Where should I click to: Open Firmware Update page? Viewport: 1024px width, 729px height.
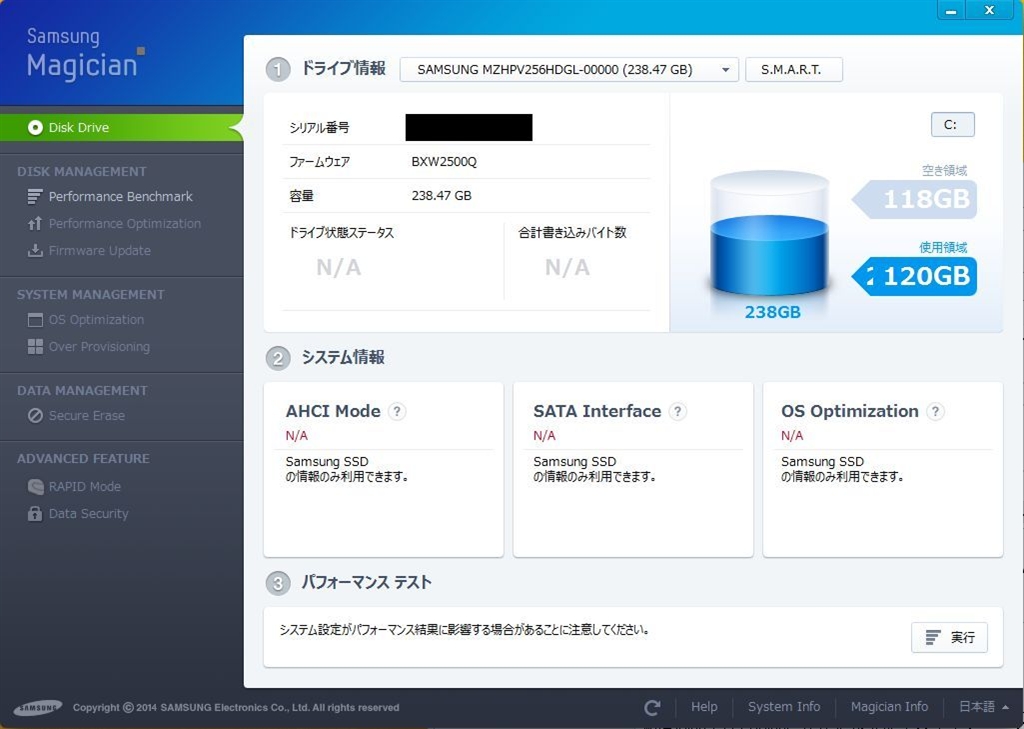point(99,251)
